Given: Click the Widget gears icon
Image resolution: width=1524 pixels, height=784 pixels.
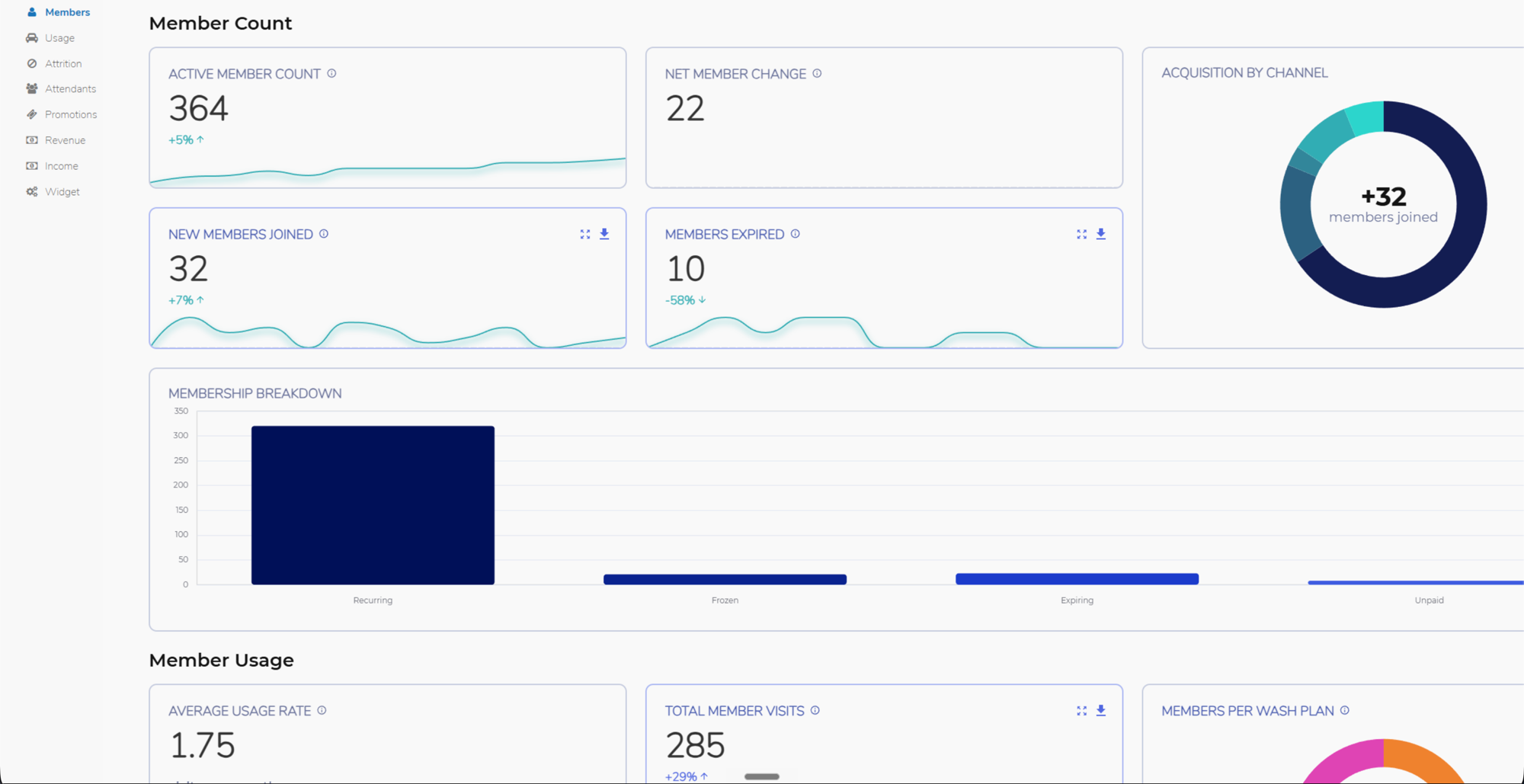Looking at the screenshot, I should (x=32, y=192).
